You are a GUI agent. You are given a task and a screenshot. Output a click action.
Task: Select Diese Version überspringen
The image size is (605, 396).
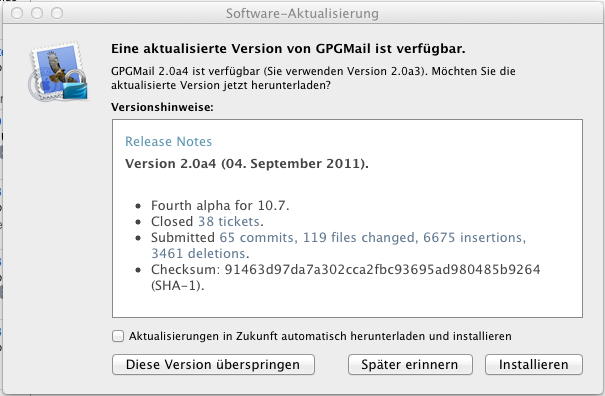pos(213,364)
